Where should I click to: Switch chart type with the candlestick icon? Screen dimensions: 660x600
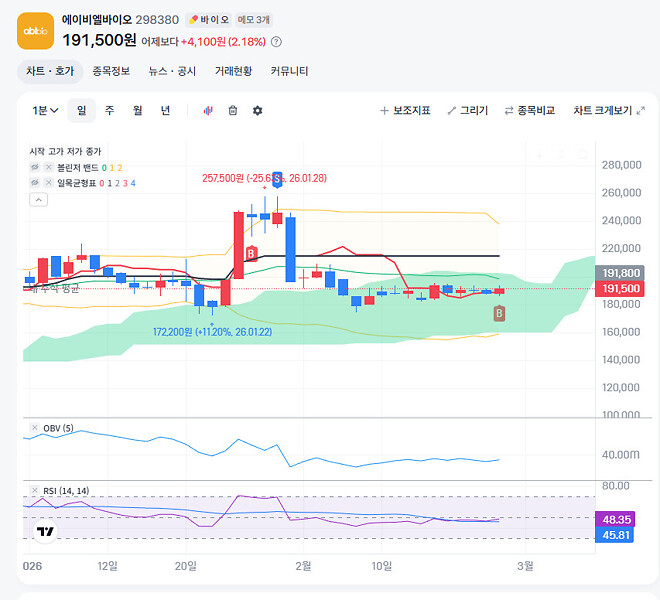pyautogui.click(x=208, y=111)
